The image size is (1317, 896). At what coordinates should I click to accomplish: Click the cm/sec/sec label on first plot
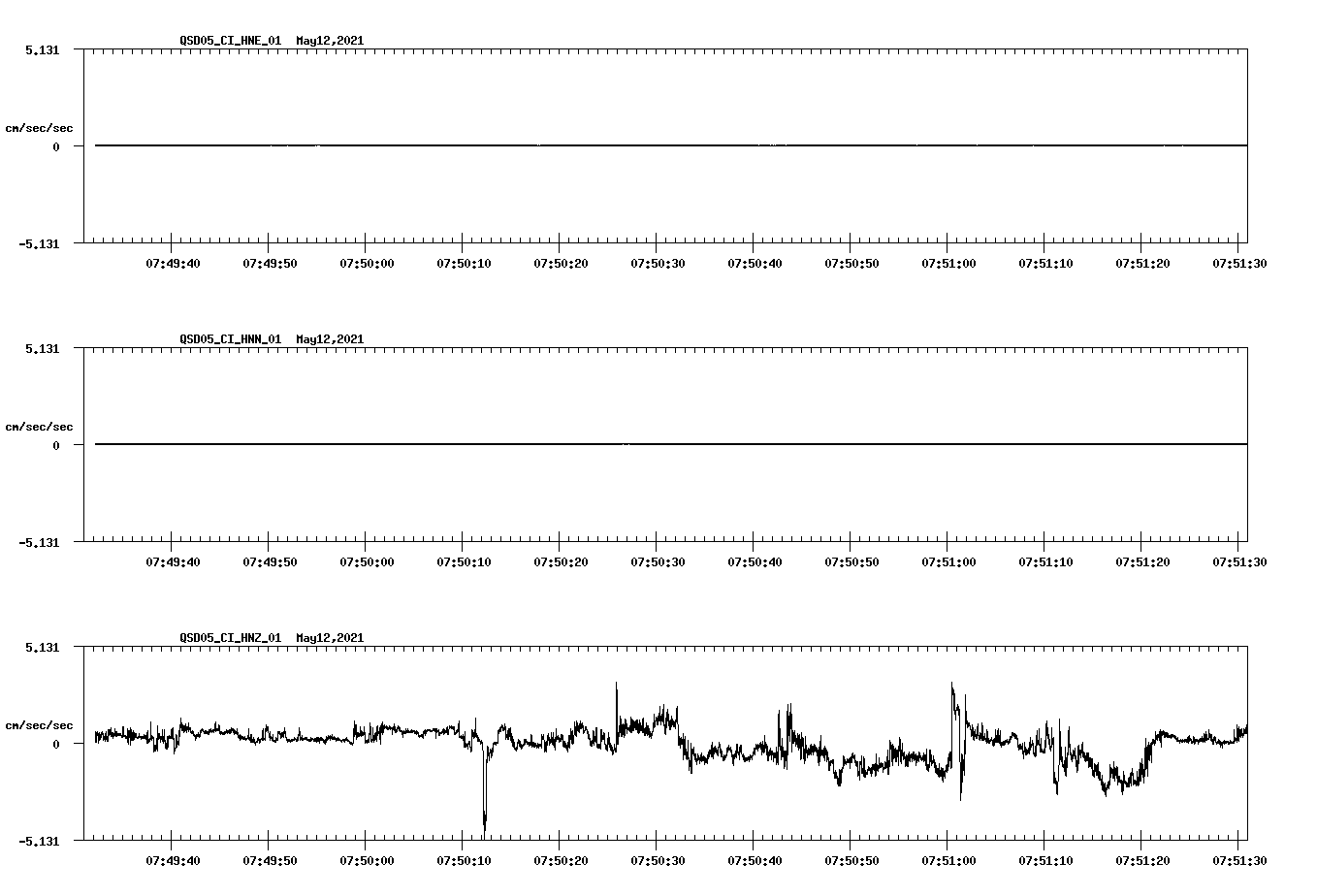click(40, 127)
